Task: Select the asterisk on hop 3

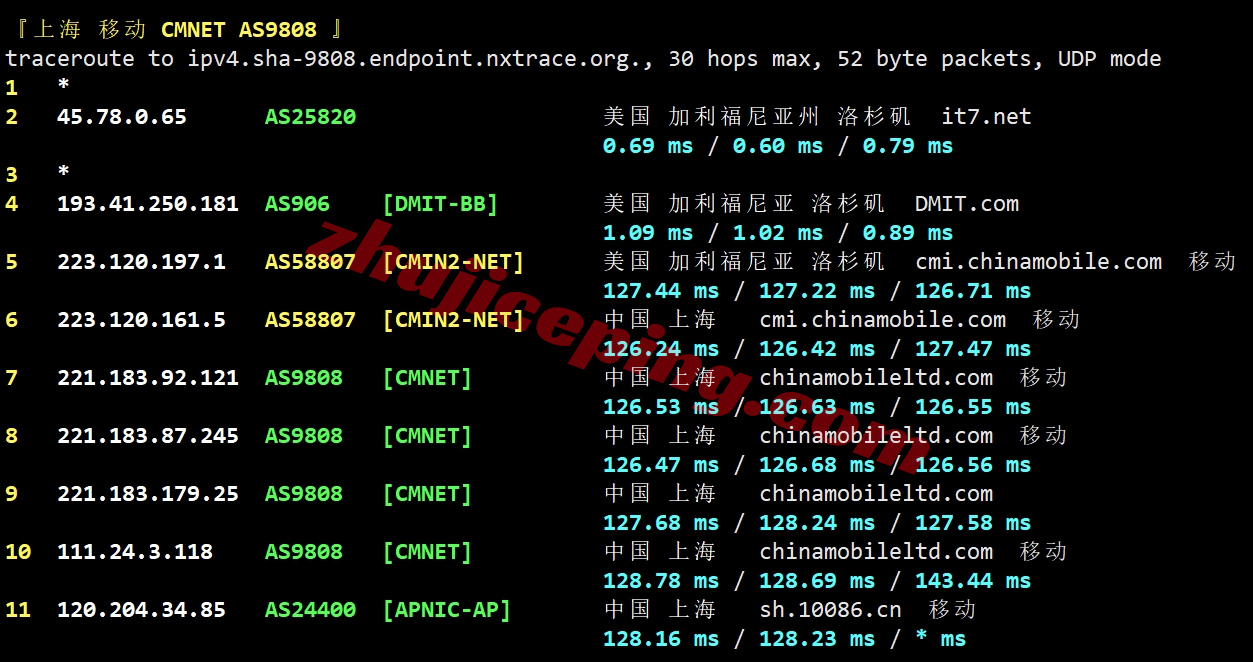Action: [x=63, y=173]
